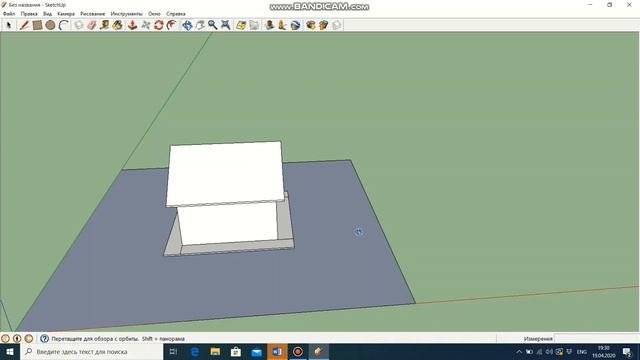Activate the Tape Measure tool

[105, 25]
